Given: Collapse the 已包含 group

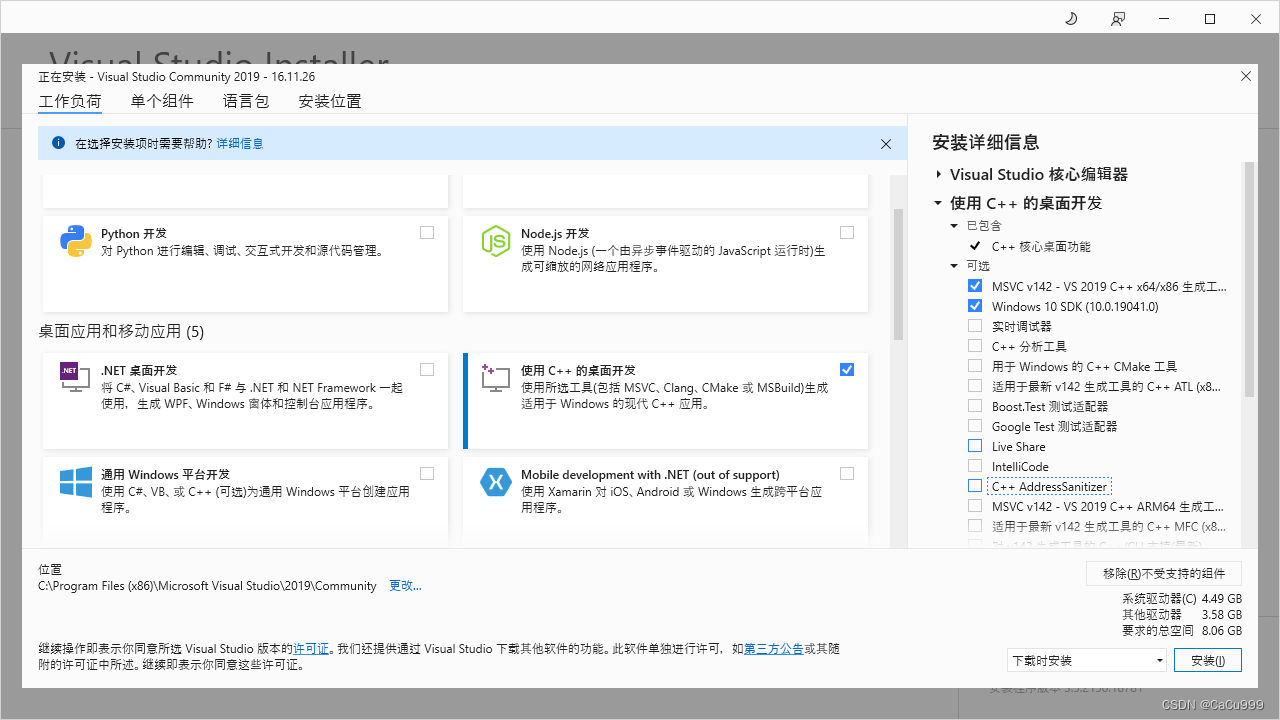Looking at the screenshot, I should coord(954,226).
